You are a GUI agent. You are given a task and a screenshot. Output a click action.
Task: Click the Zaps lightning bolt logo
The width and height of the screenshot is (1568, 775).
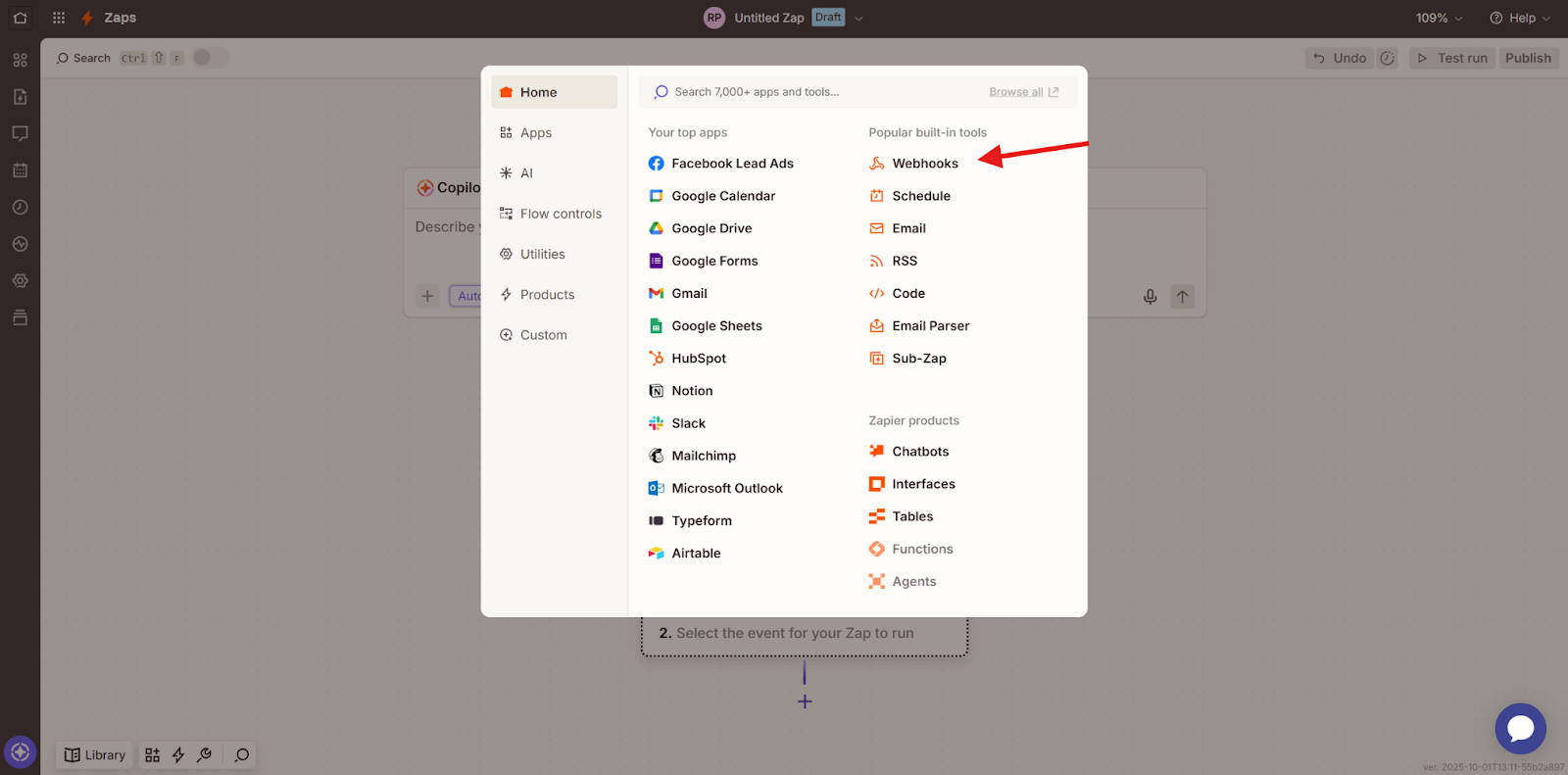coord(87,18)
